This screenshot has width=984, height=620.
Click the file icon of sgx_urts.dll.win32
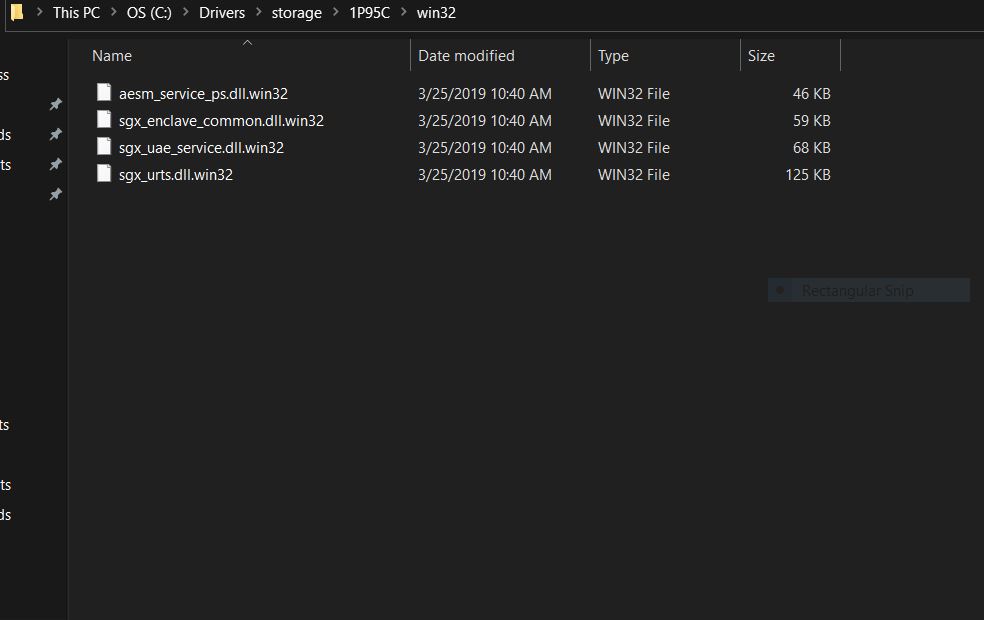pos(104,173)
